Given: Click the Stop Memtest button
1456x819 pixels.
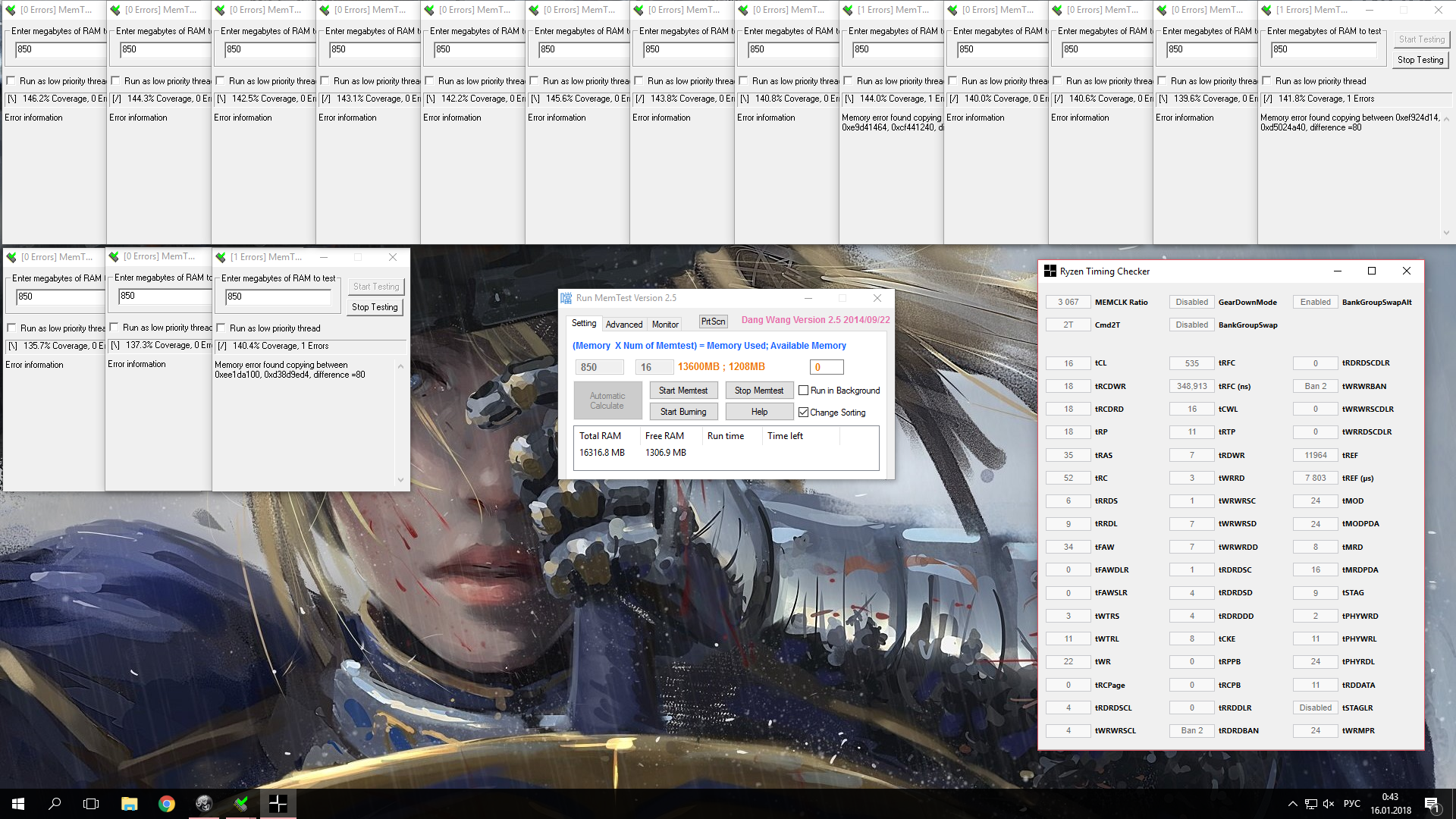Looking at the screenshot, I should 758,391.
